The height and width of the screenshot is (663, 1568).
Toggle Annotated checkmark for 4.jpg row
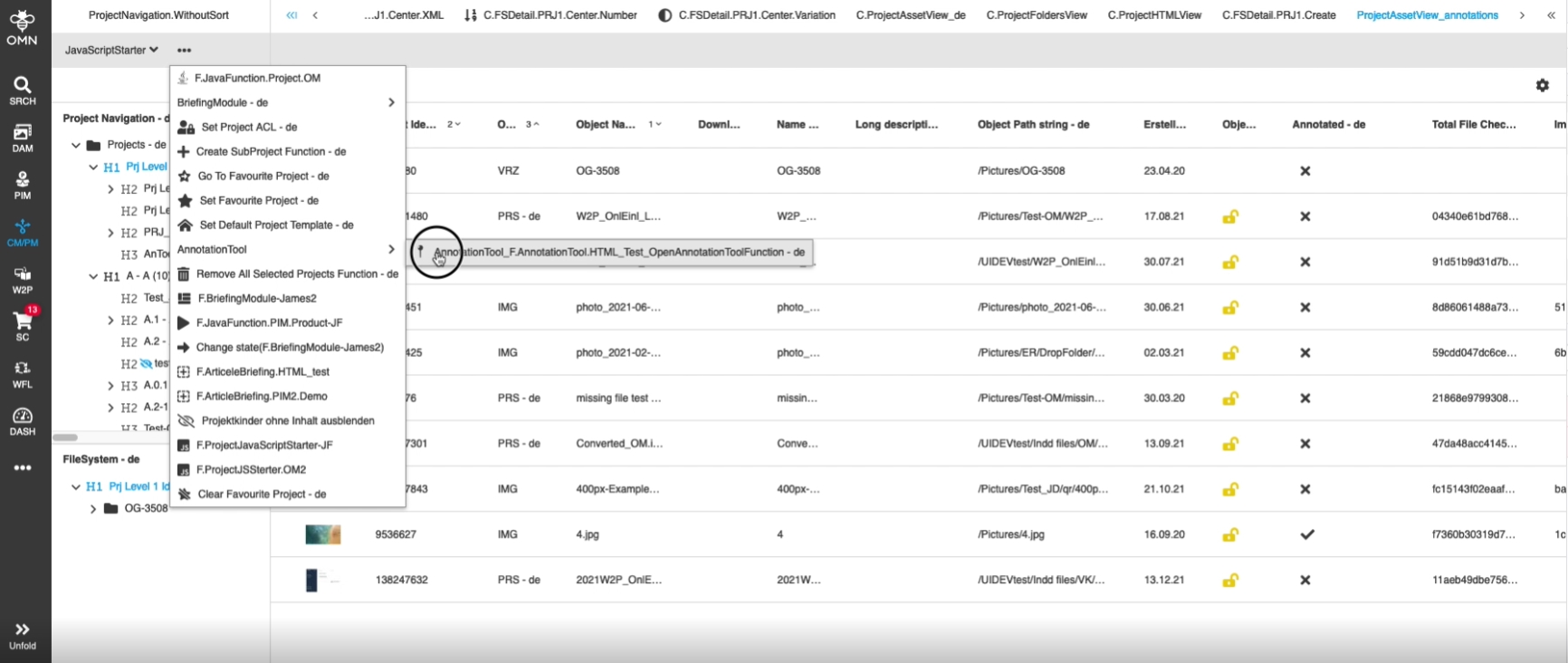tap(1306, 534)
